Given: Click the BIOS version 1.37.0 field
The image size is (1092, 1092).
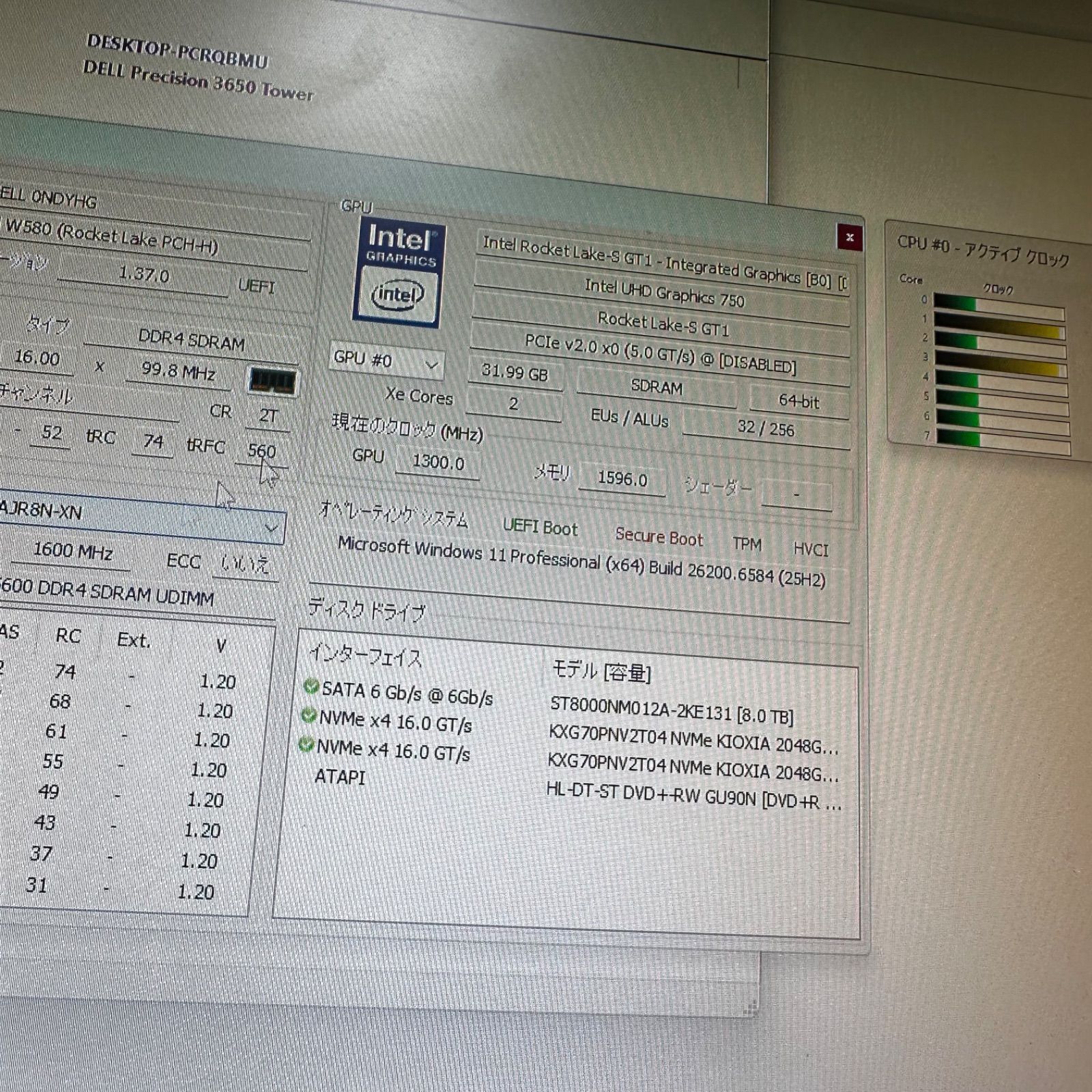Looking at the screenshot, I should (x=144, y=274).
